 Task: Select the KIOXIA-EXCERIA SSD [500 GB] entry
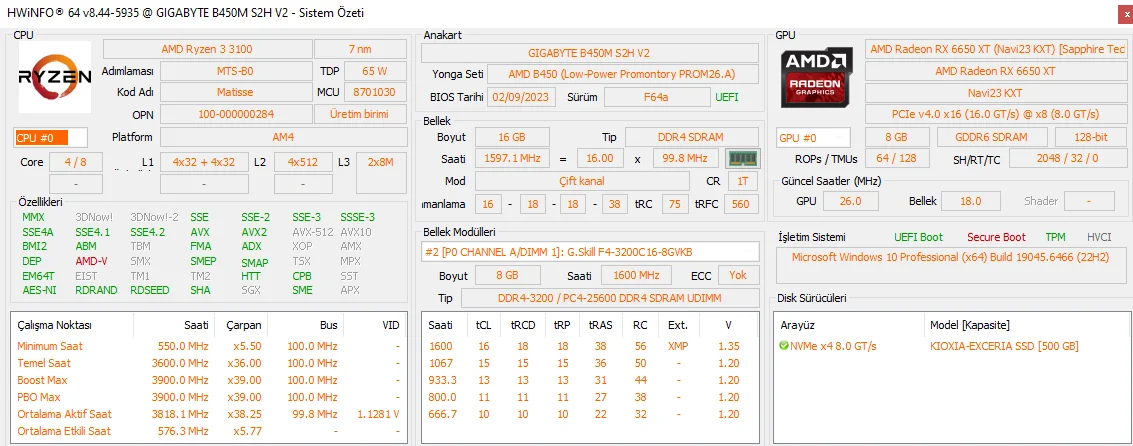click(1004, 346)
